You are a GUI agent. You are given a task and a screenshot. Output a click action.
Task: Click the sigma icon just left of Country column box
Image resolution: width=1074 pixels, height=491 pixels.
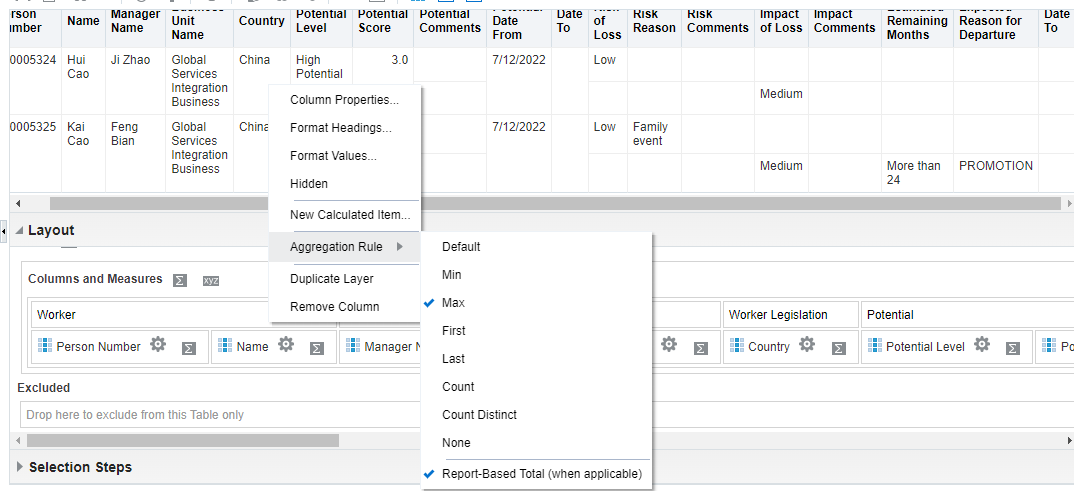[701, 349]
